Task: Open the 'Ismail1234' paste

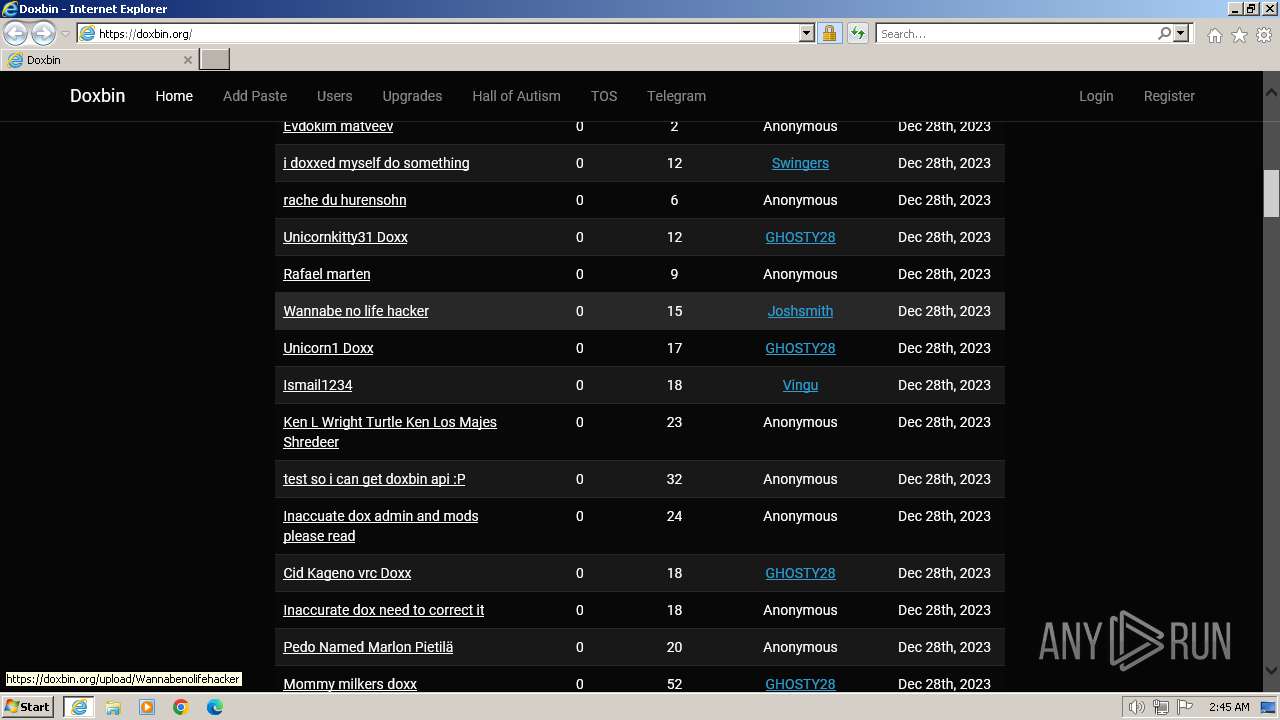Action: (318, 385)
